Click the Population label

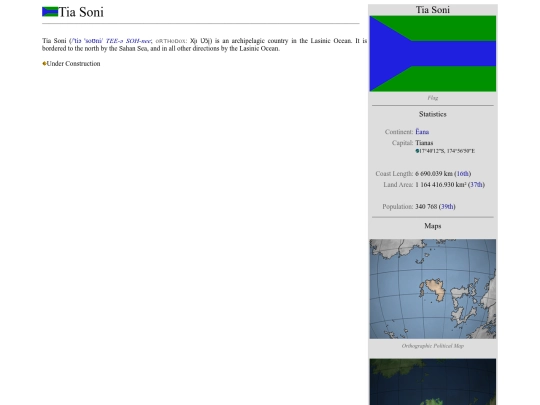click(x=398, y=207)
